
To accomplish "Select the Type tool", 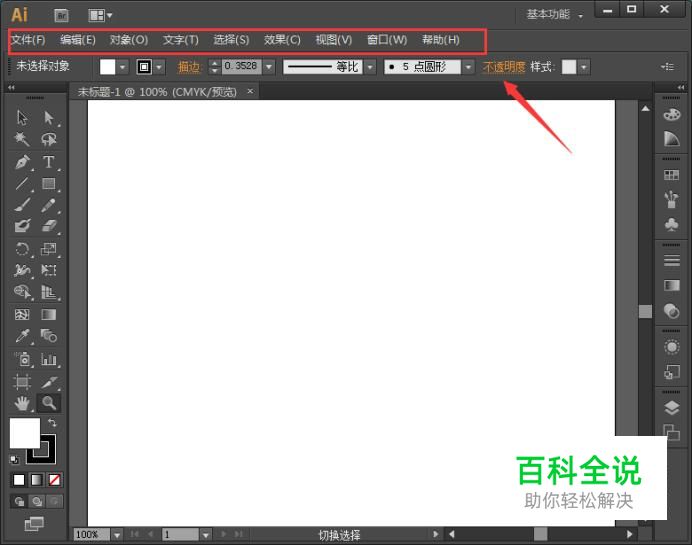I will click(49, 162).
